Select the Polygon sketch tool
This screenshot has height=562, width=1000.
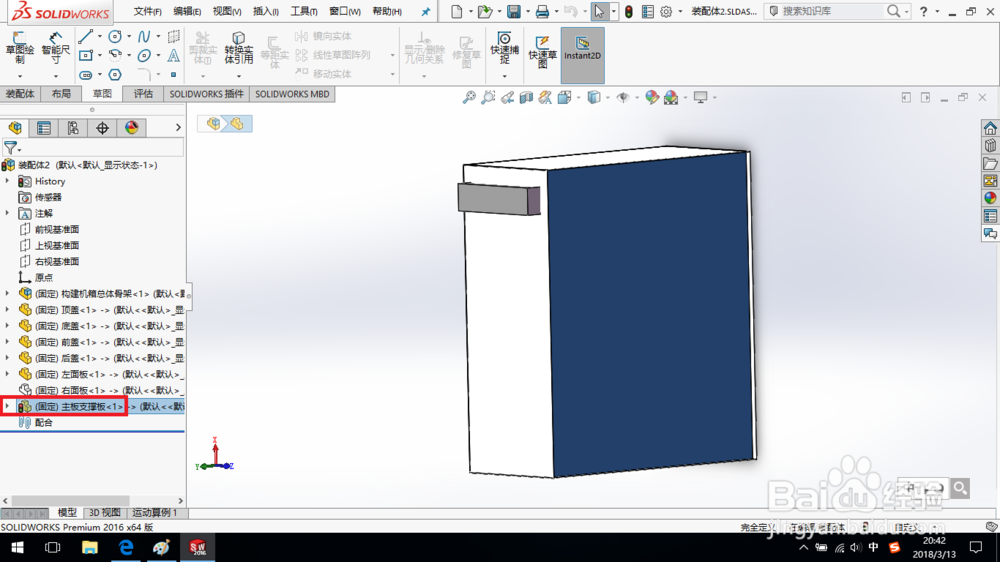(115, 75)
